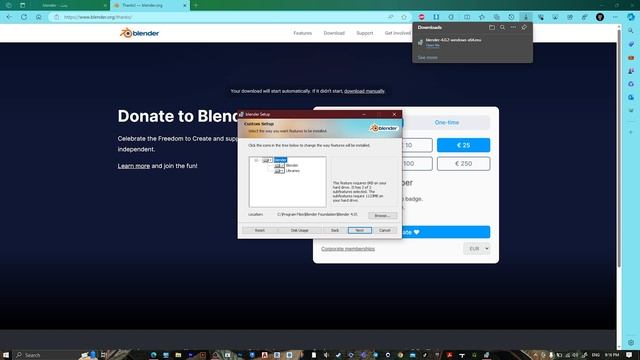The height and width of the screenshot is (360, 640).
Task: Pin the Downloads panel
Action: pyautogui.click(x=524, y=27)
